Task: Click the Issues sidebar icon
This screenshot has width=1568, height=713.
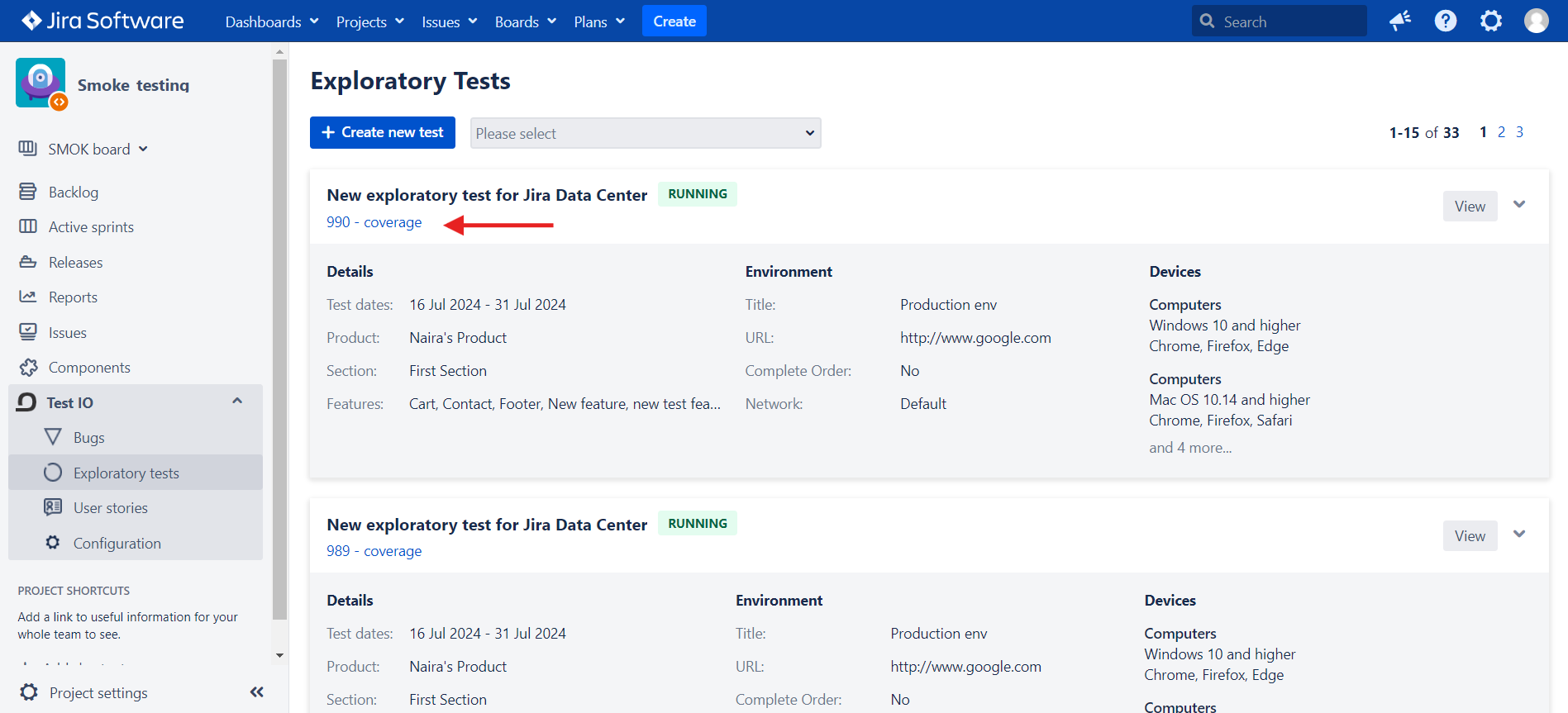Action: (x=28, y=332)
